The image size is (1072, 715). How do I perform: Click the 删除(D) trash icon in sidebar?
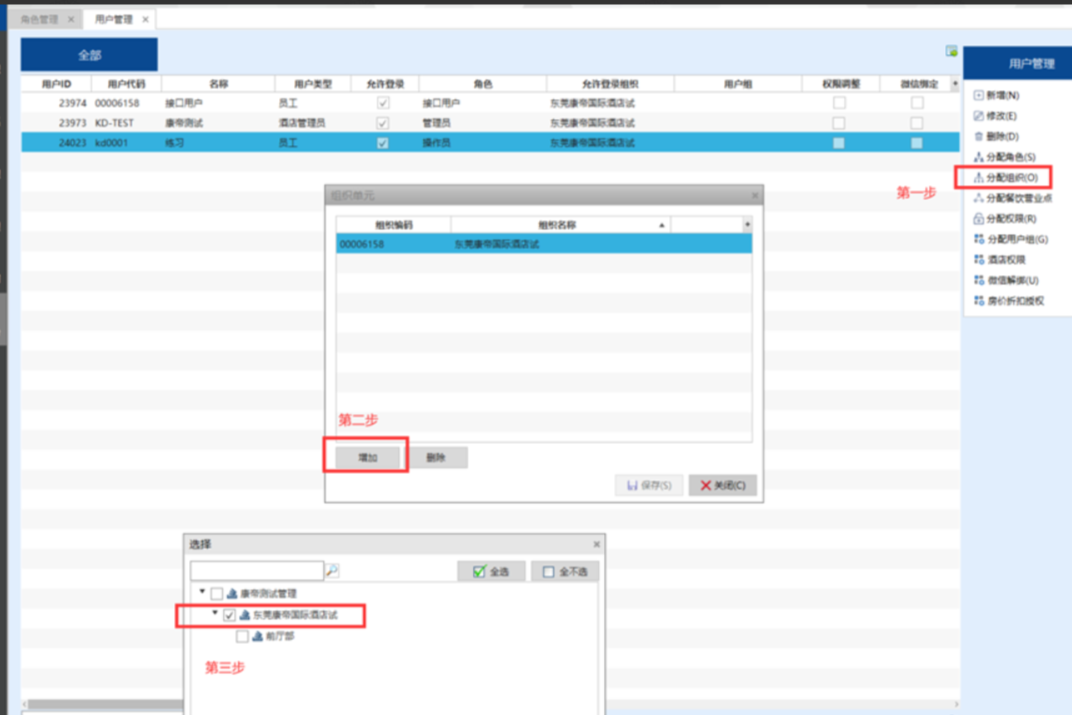coord(979,137)
